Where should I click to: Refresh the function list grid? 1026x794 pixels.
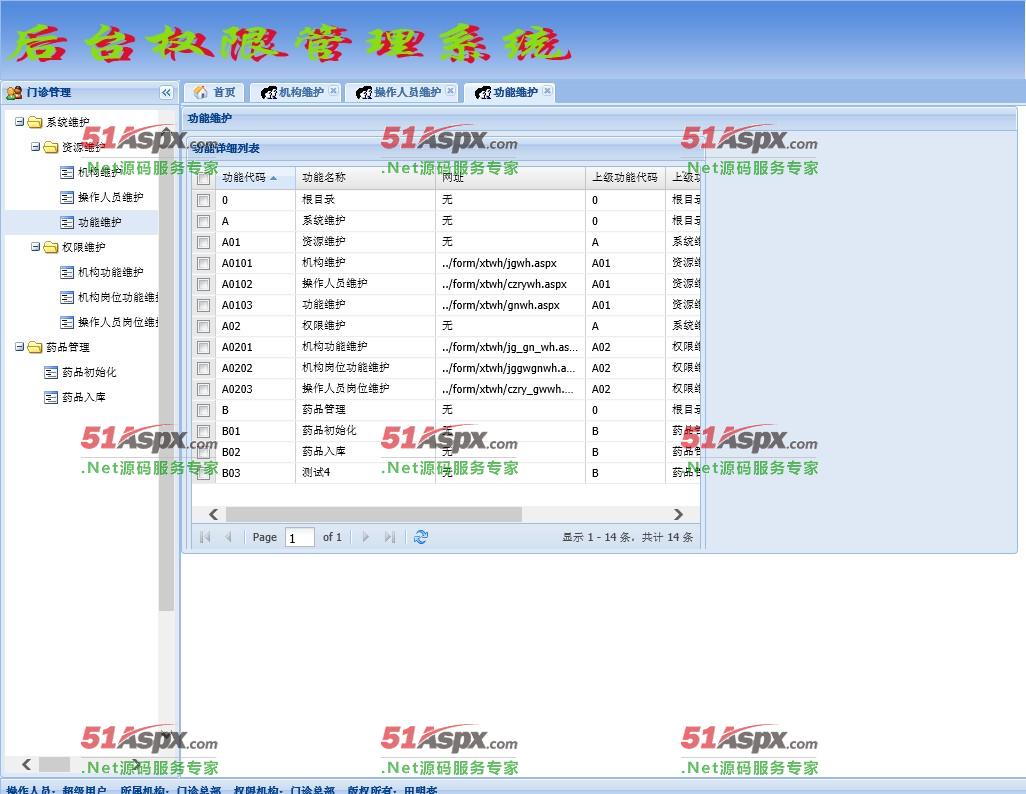pos(421,537)
